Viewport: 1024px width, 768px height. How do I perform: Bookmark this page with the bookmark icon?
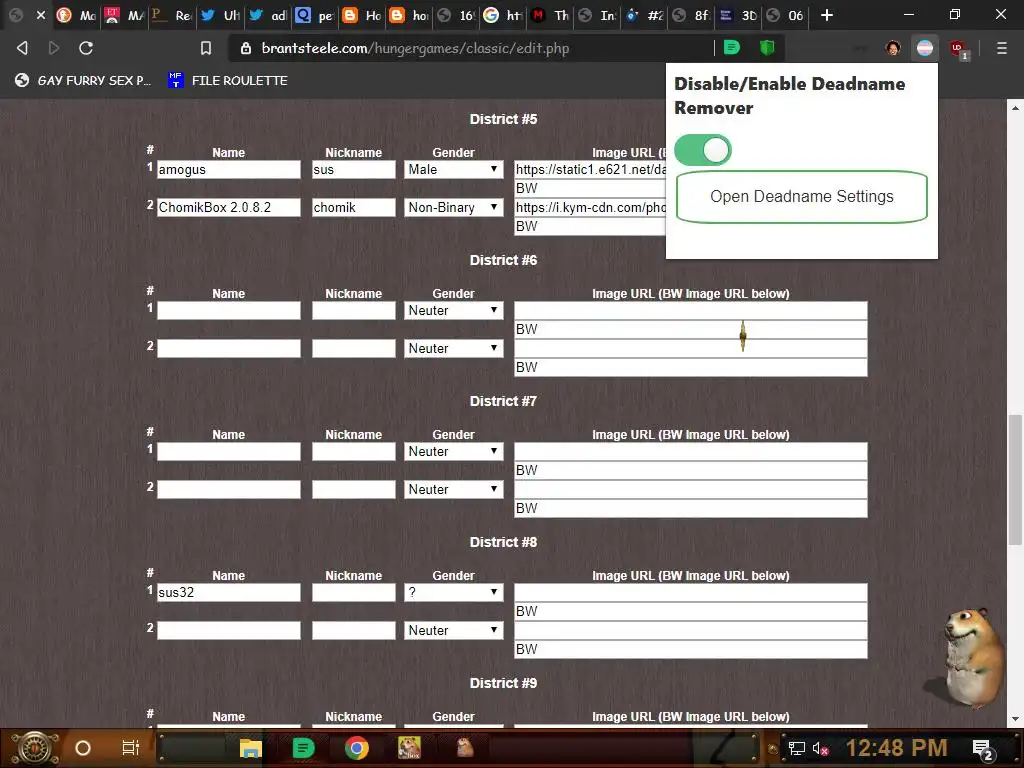coord(206,48)
